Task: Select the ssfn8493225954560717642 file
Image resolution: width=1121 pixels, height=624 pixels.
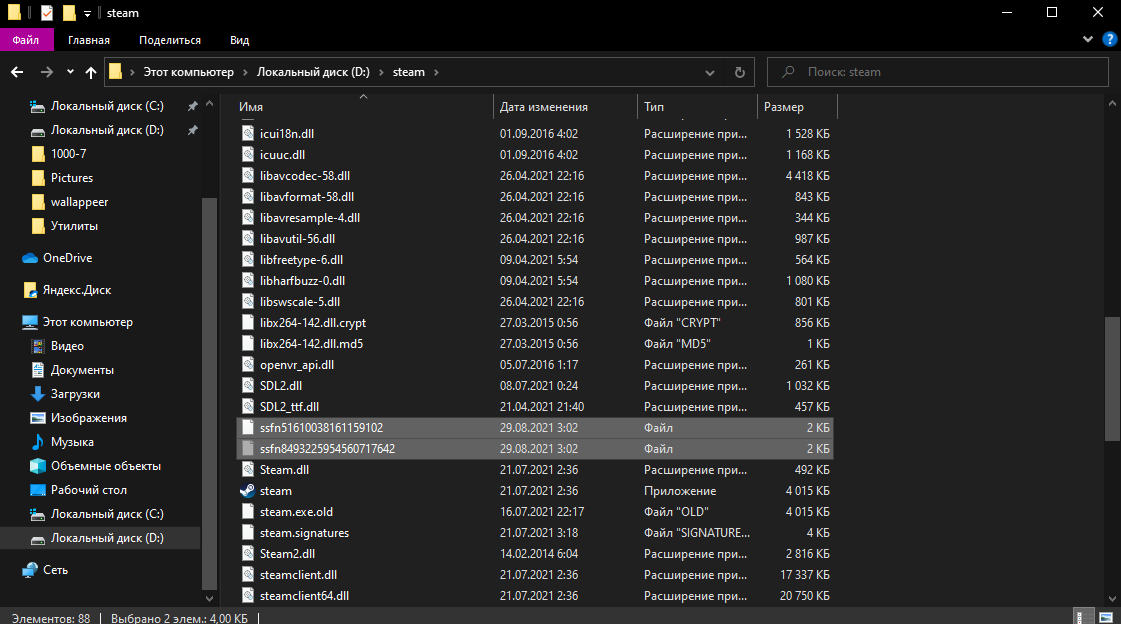Action: [535, 449]
